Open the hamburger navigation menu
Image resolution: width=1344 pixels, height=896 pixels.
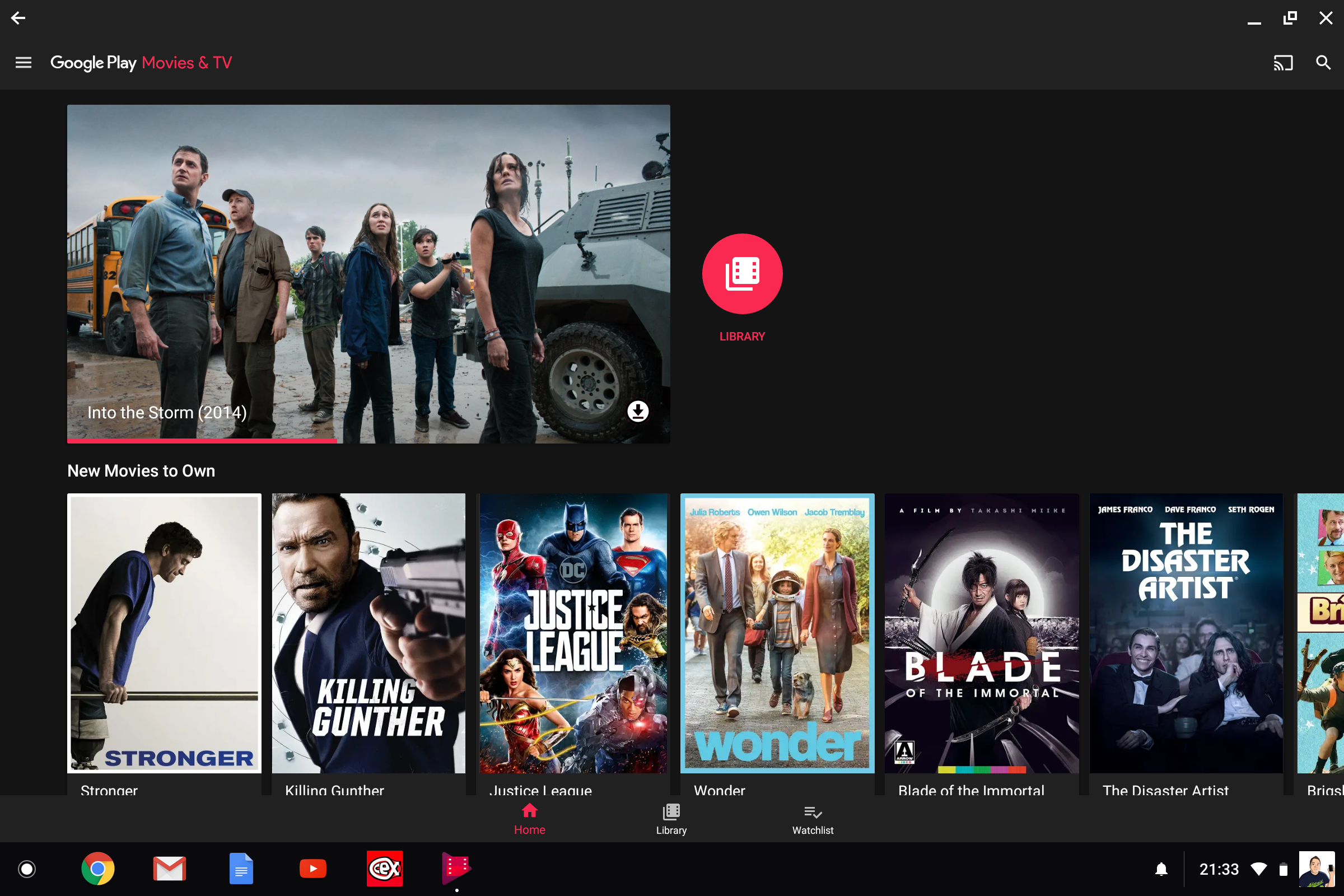point(24,62)
